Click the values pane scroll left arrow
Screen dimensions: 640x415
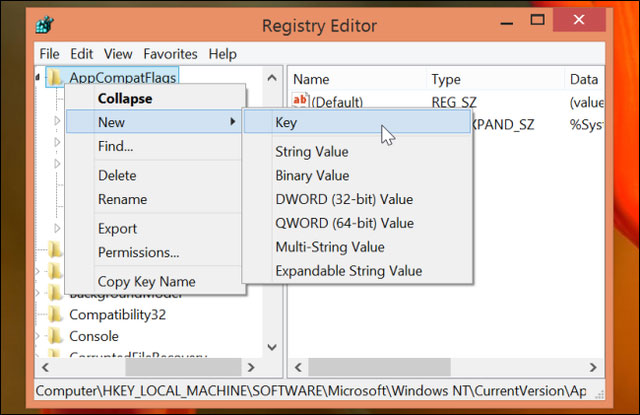pyautogui.click(x=298, y=367)
